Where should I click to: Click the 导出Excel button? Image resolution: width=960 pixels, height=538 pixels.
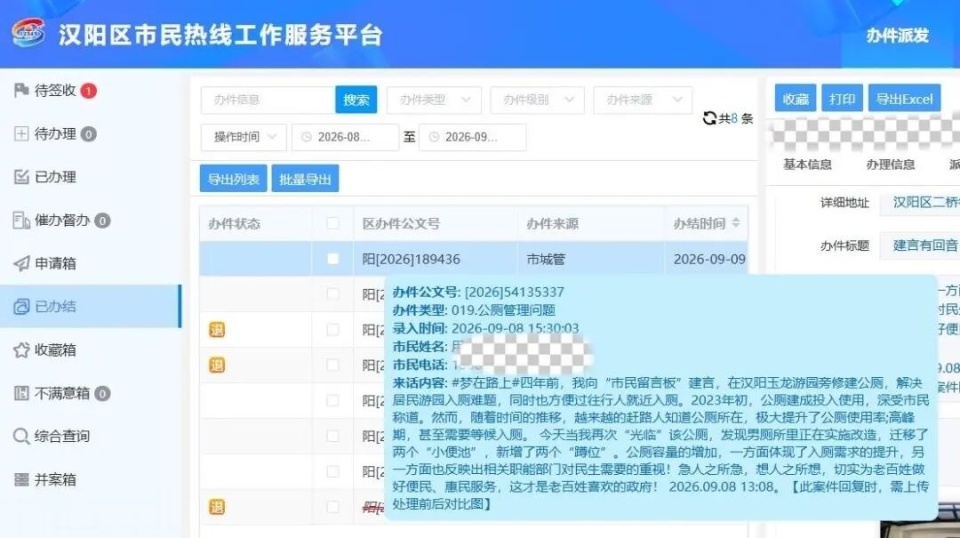[x=904, y=99]
